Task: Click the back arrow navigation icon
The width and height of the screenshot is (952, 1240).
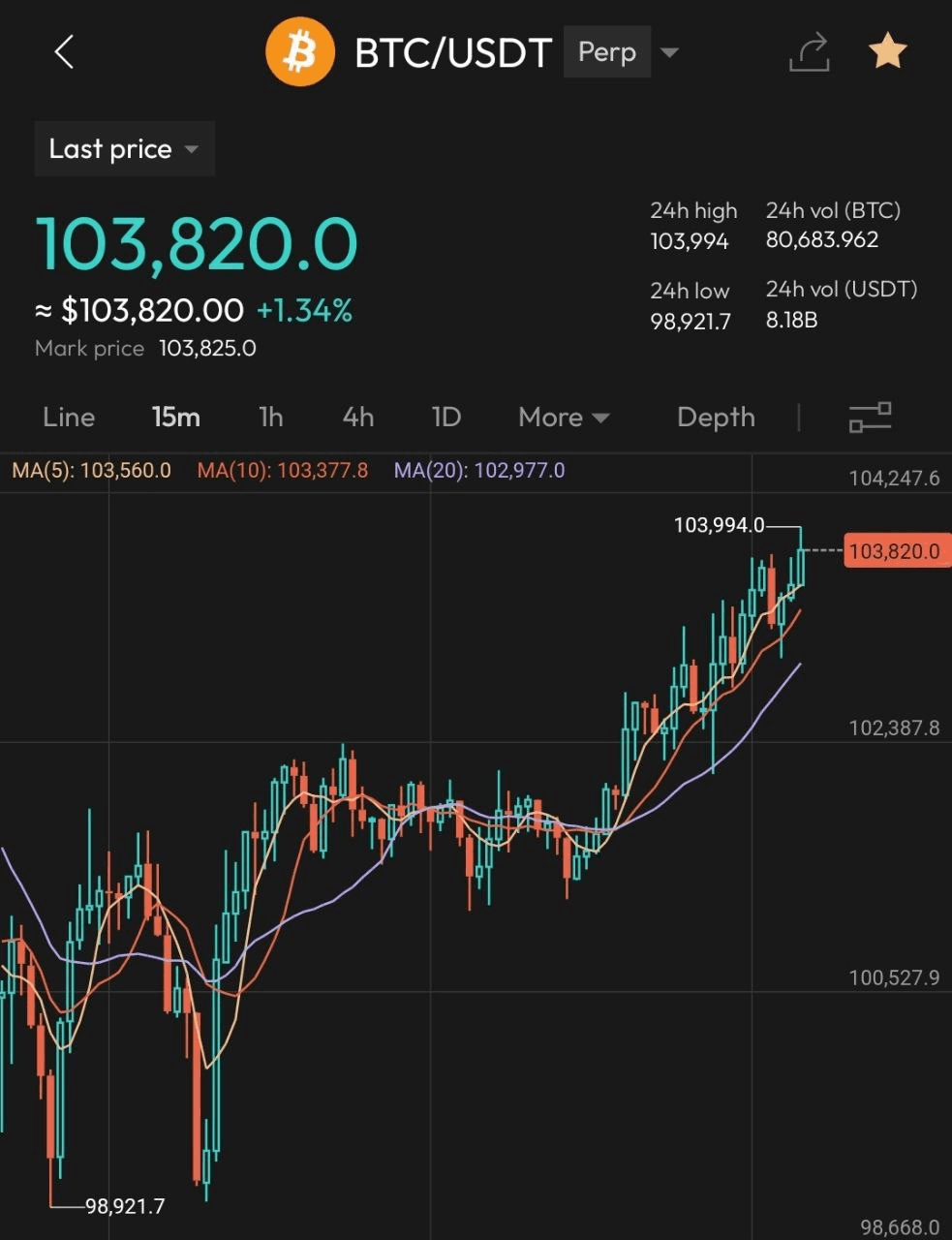Action: (64, 53)
